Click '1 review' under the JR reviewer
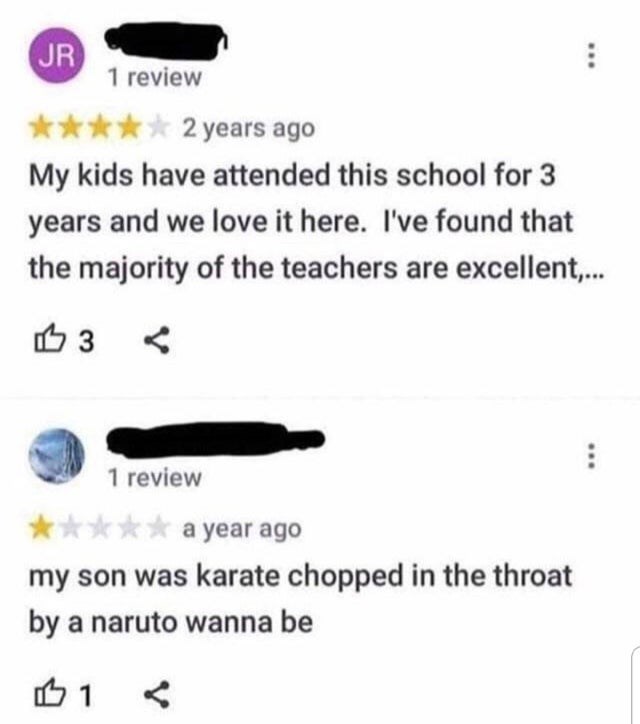This screenshot has width=640, height=724. (x=155, y=77)
